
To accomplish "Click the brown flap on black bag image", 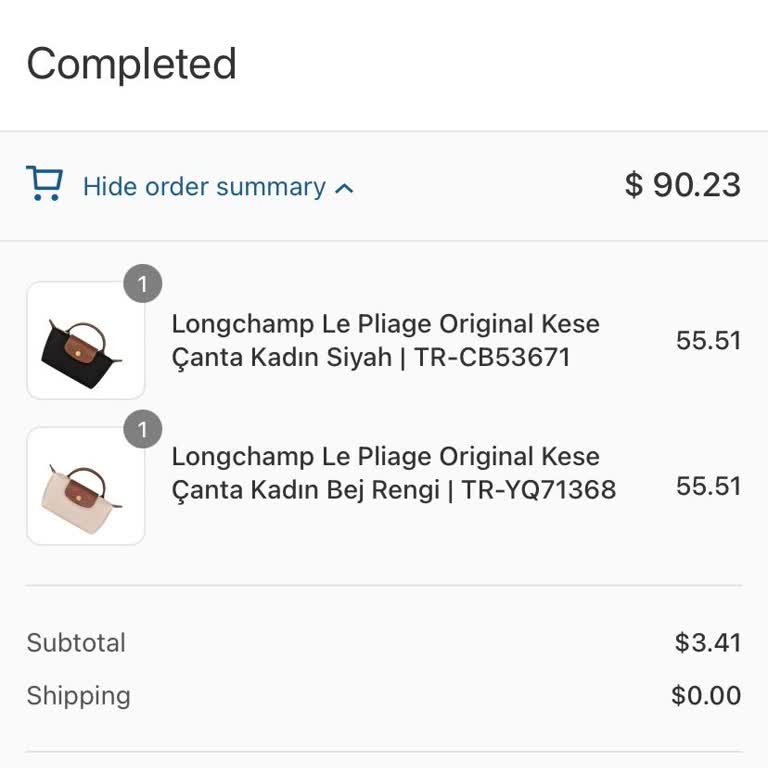I will coord(79,350).
